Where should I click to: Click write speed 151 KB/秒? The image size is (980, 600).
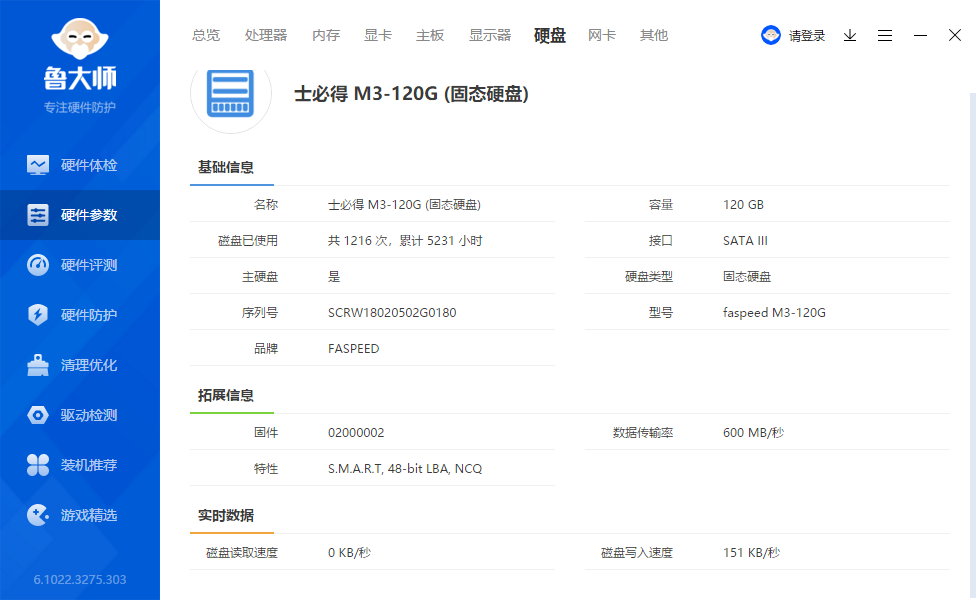(x=751, y=552)
